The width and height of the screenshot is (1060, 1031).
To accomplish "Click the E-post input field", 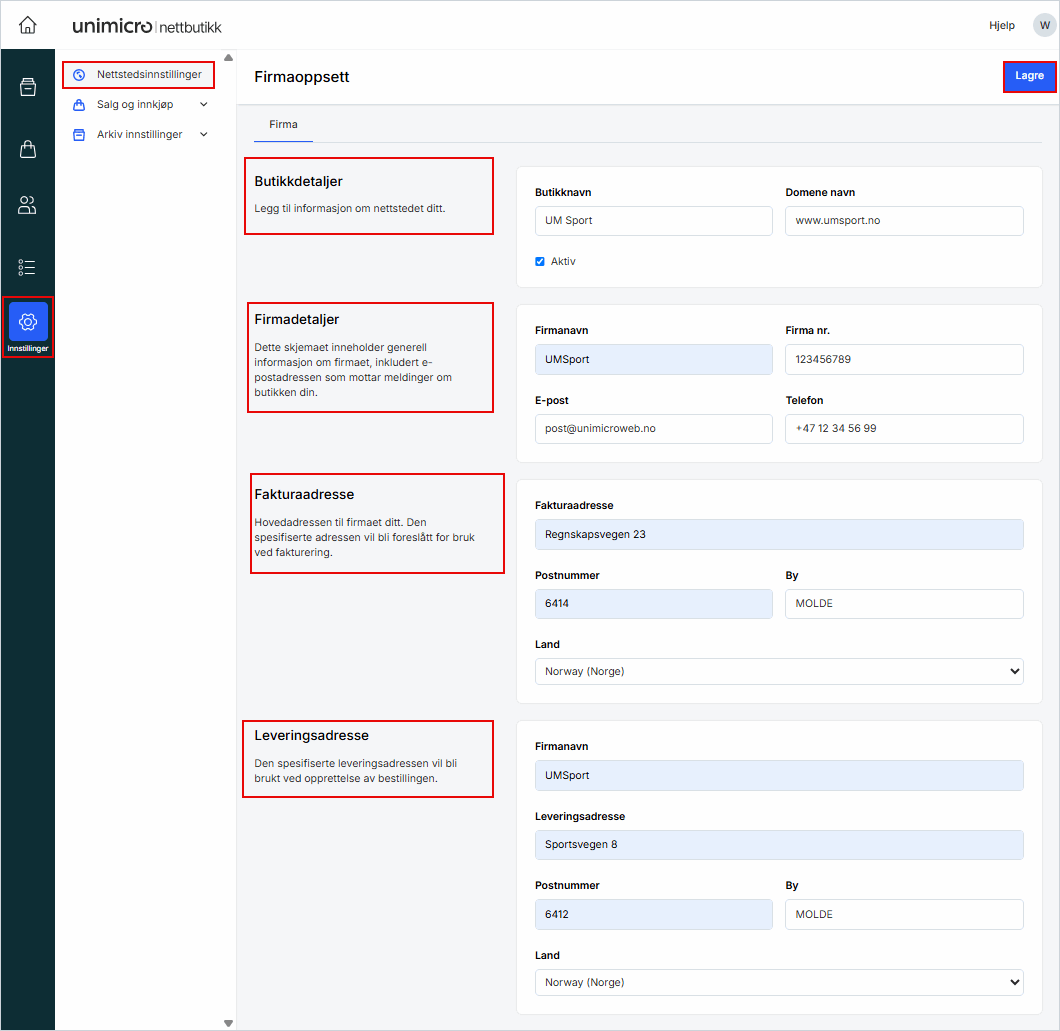I will point(653,429).
